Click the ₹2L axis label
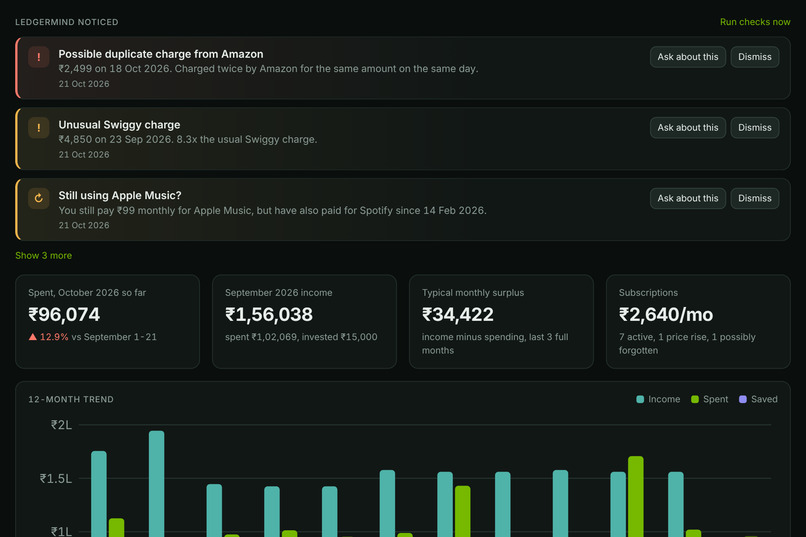Image resolution: width=806 pixels, height=537 pixels. [61, 425]
